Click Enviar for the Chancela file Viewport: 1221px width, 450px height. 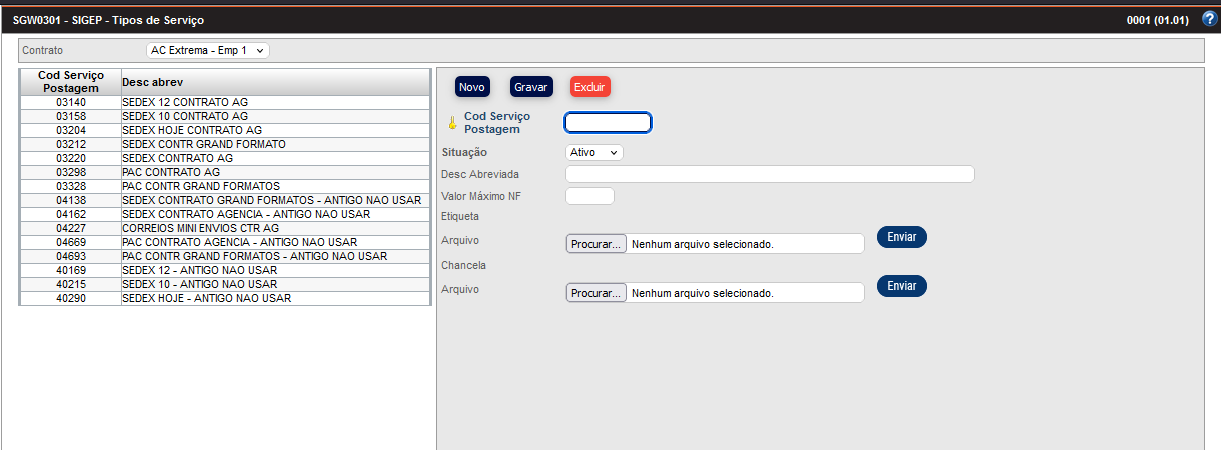pyautogui.click(x=901, y=286)
